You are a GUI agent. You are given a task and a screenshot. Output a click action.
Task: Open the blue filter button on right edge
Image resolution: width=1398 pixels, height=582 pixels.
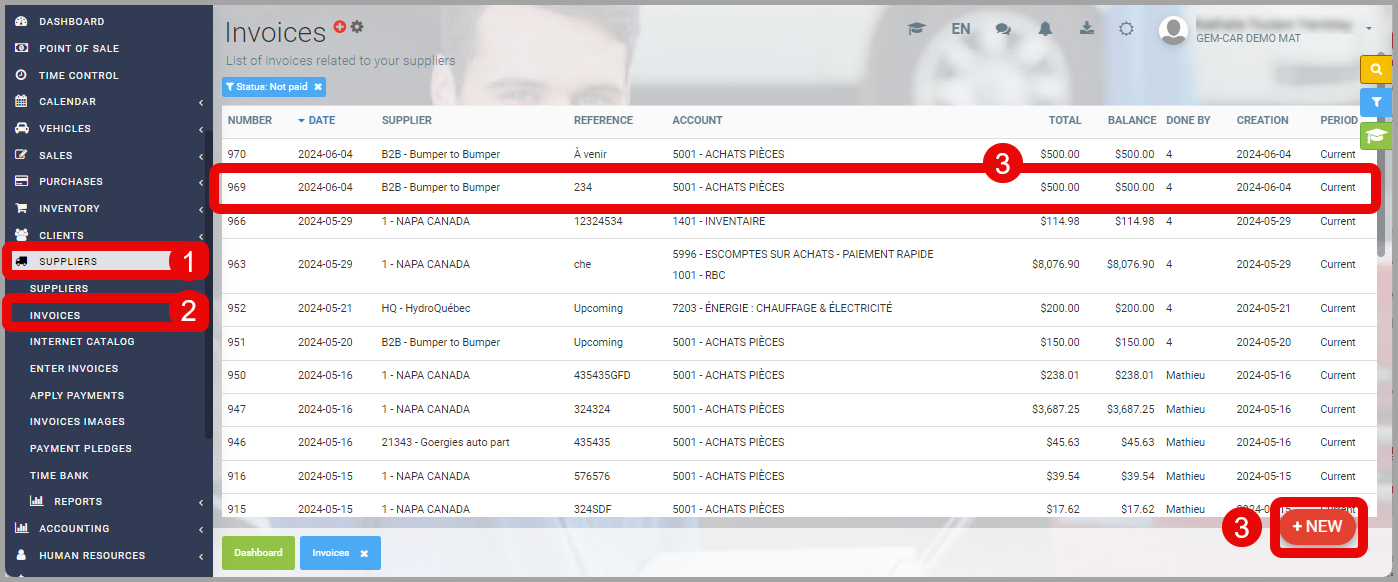tap(1376, 102)
